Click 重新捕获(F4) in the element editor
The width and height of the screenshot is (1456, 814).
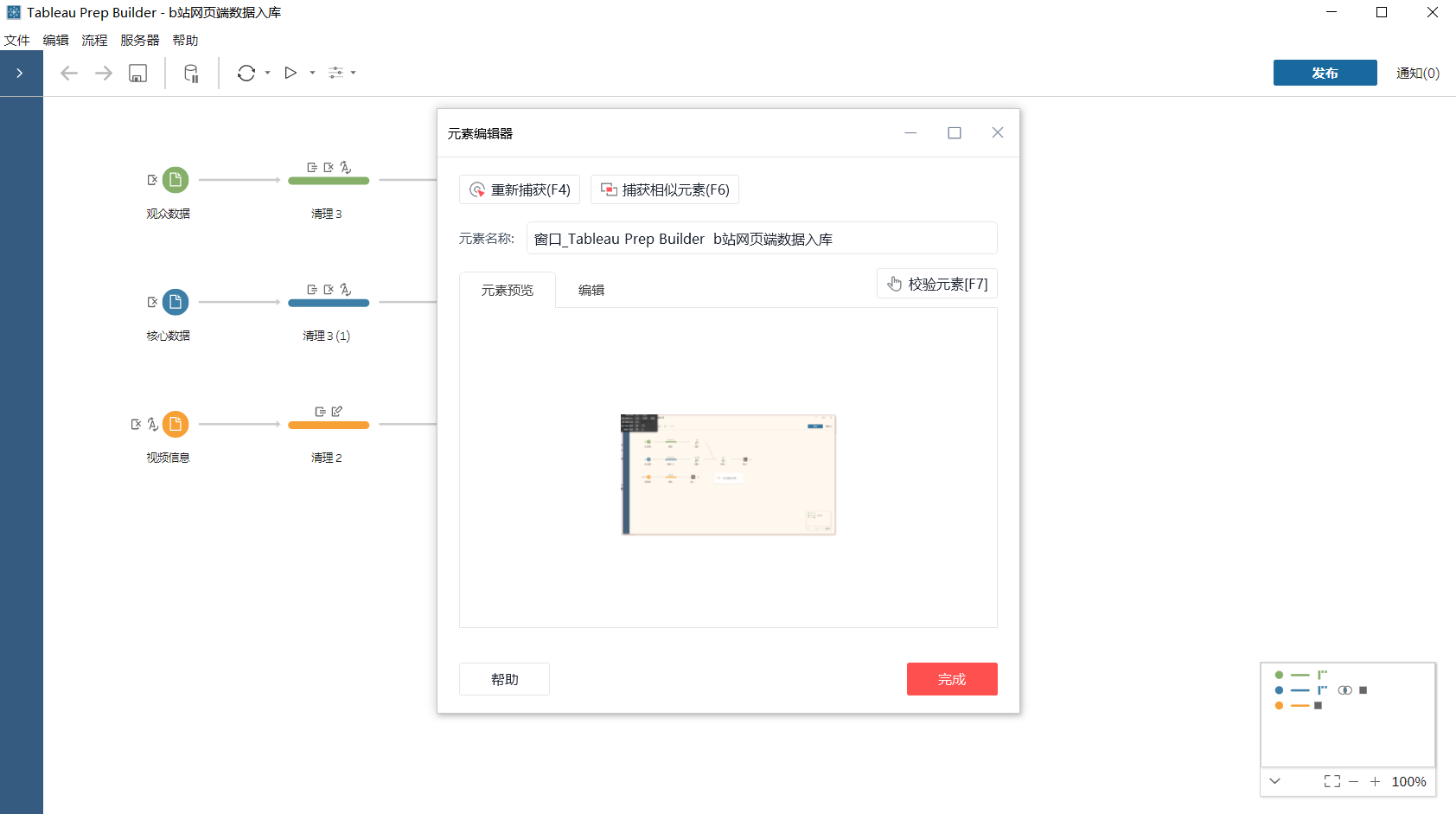point(520,189)
